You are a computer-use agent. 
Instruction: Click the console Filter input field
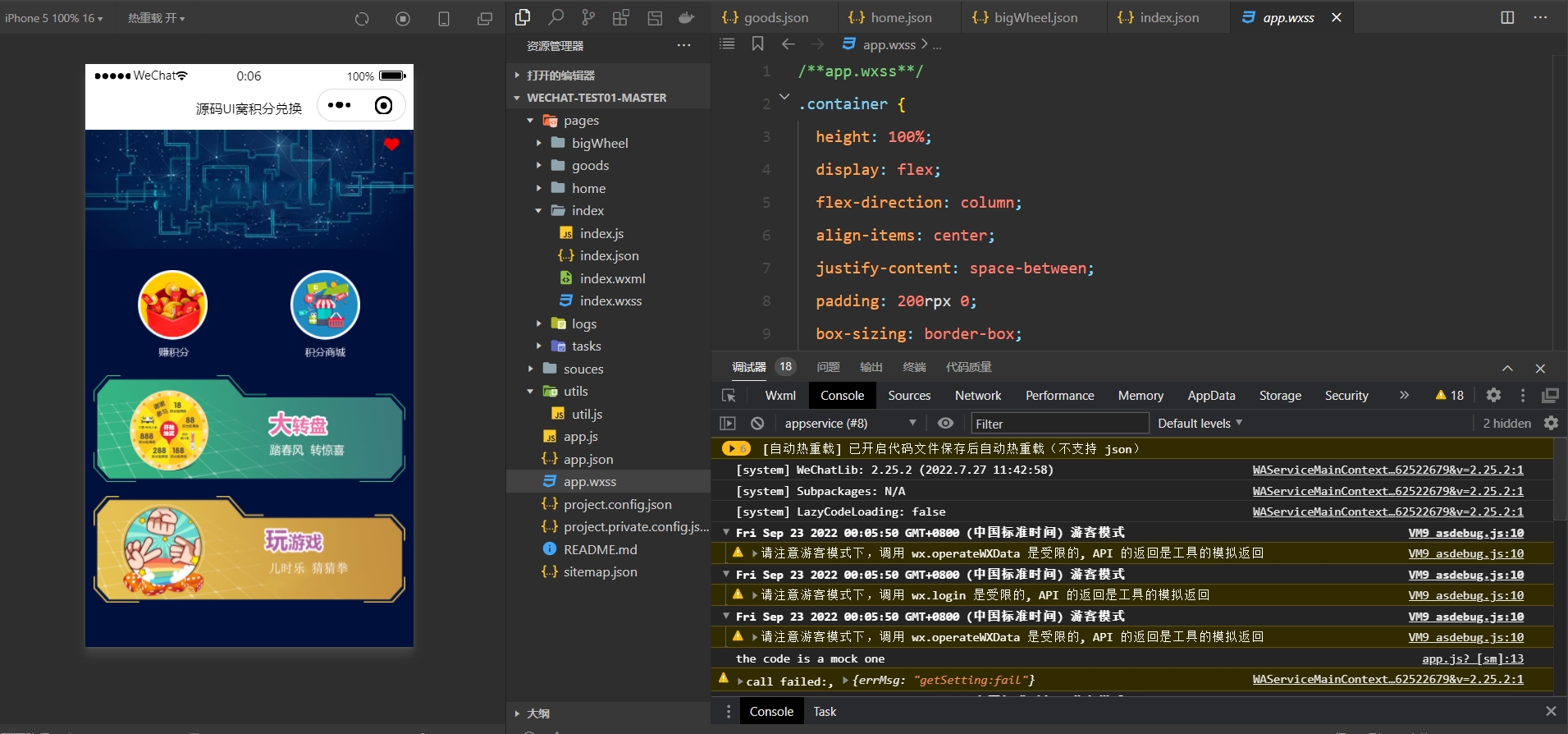pyautogui.click(x=1059, y=424)
